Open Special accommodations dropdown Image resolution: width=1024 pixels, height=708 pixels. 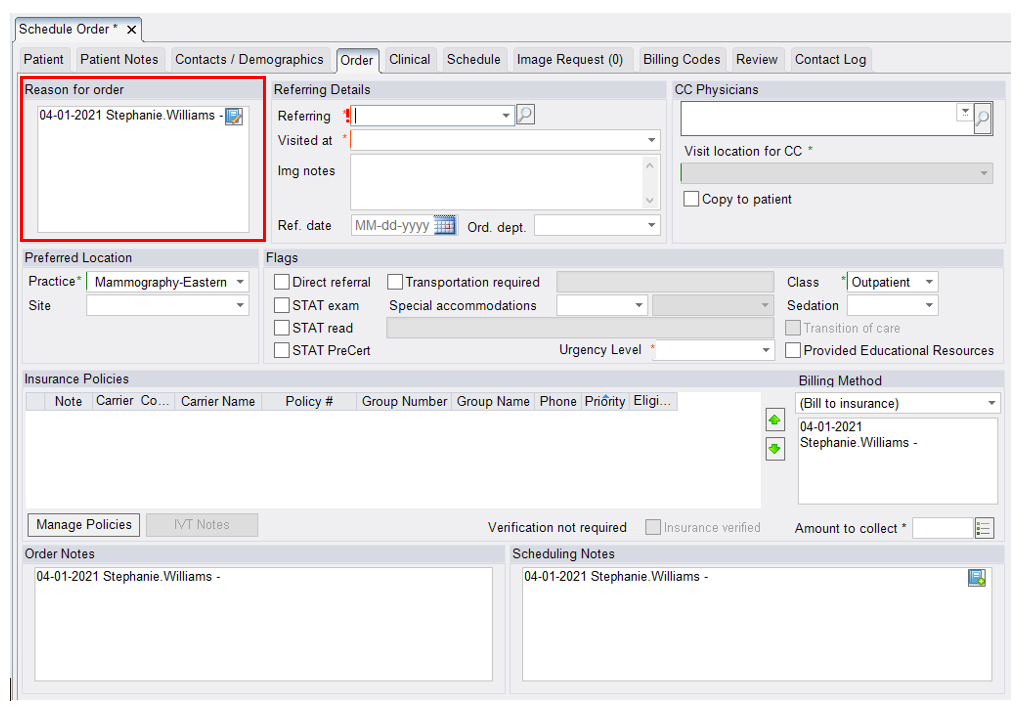pyautogui.click(x=639, y=305)
